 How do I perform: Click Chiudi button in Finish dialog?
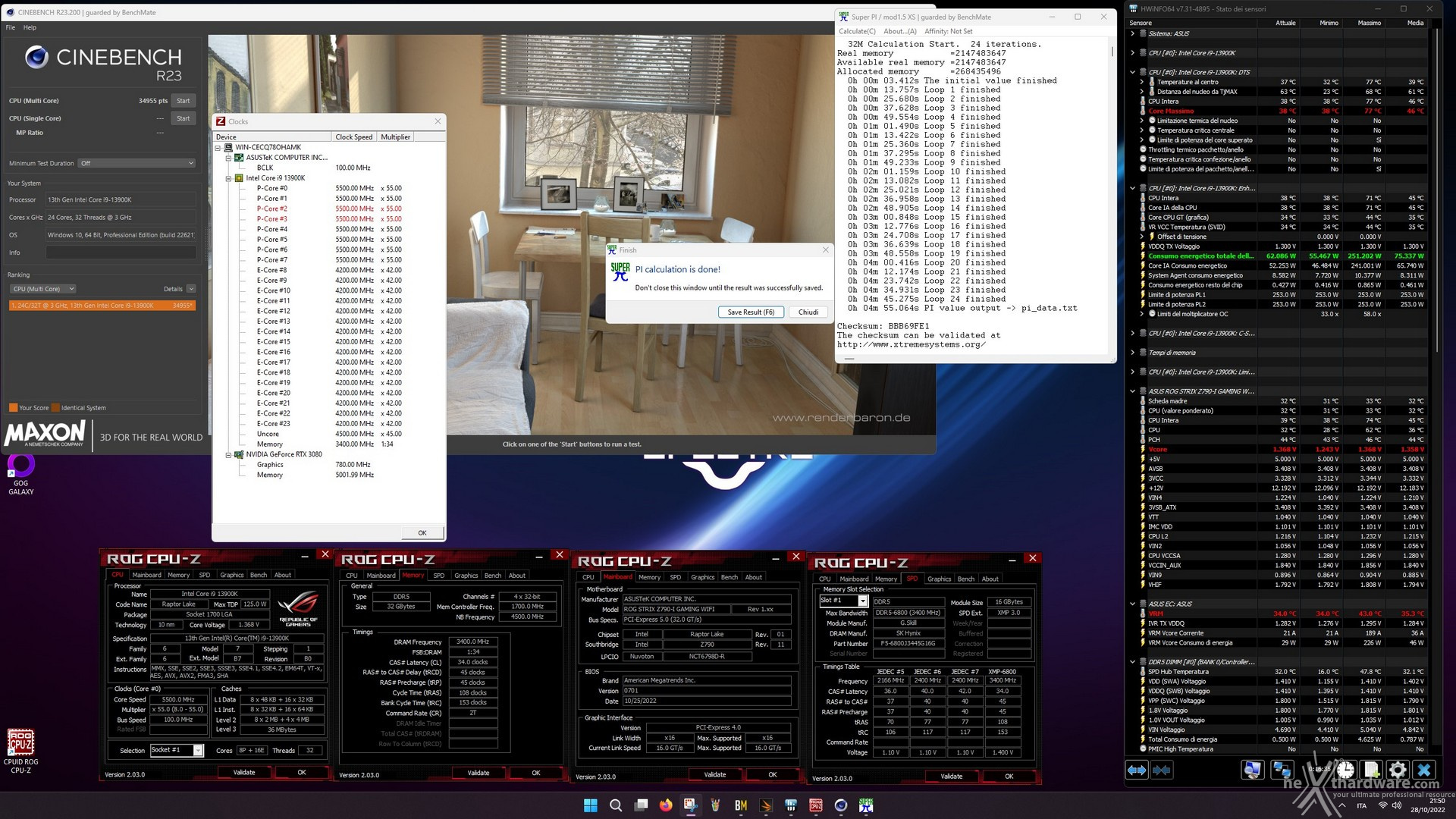808,312
